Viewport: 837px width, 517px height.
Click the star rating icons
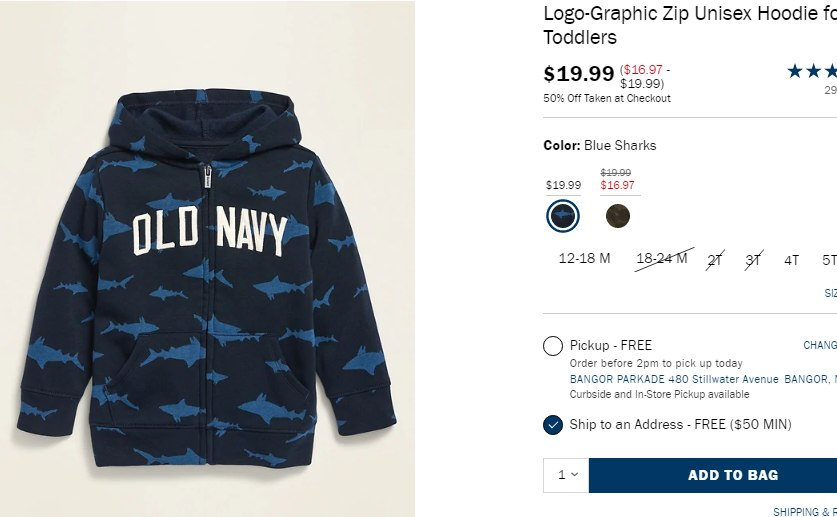click(812, 71)
